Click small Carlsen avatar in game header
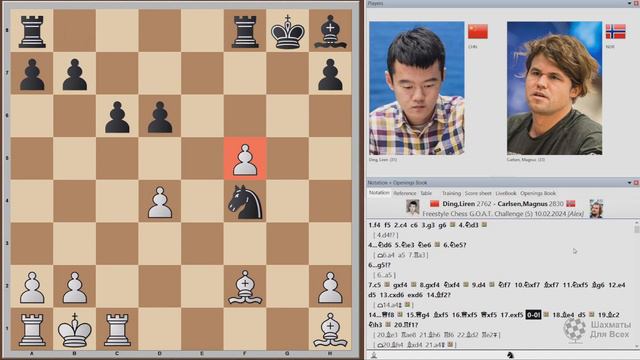Viewport: 640px width, 360px height. point(596,208)
